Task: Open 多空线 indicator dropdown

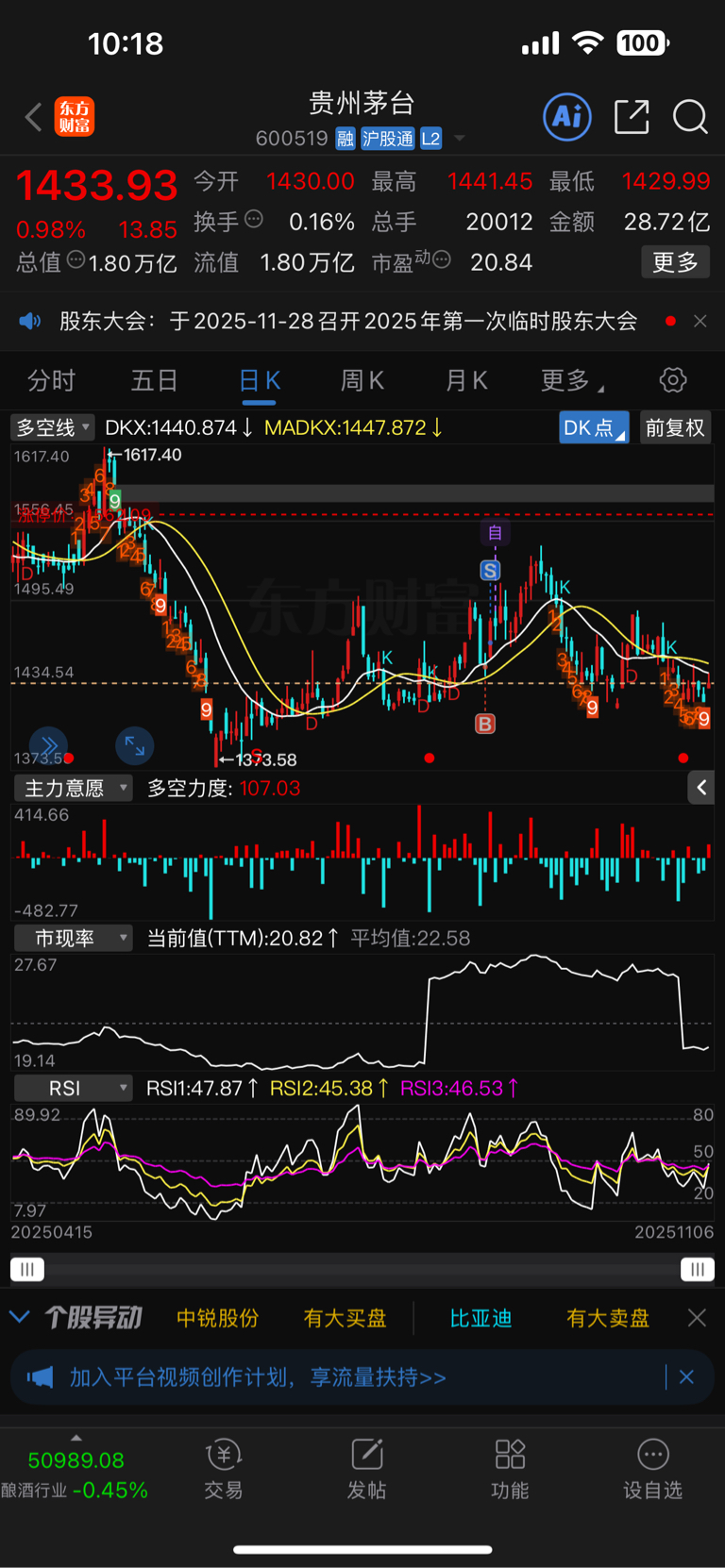Action: point(53,427)
